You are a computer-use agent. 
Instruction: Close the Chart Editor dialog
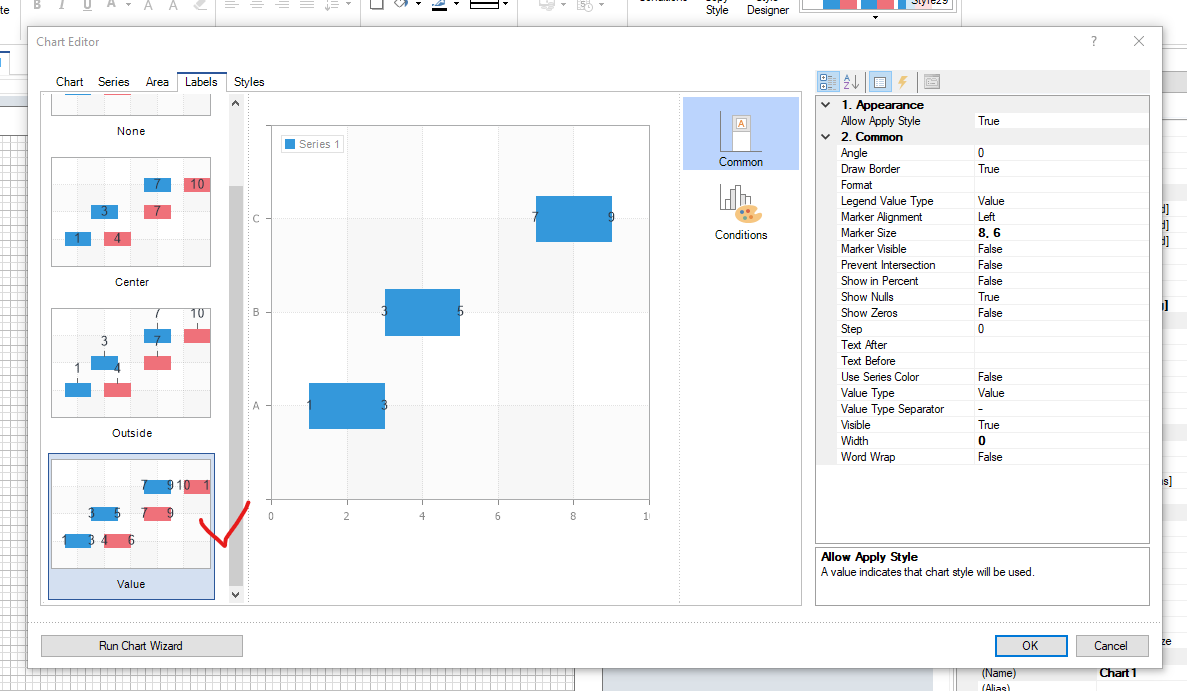(1139, 42)
